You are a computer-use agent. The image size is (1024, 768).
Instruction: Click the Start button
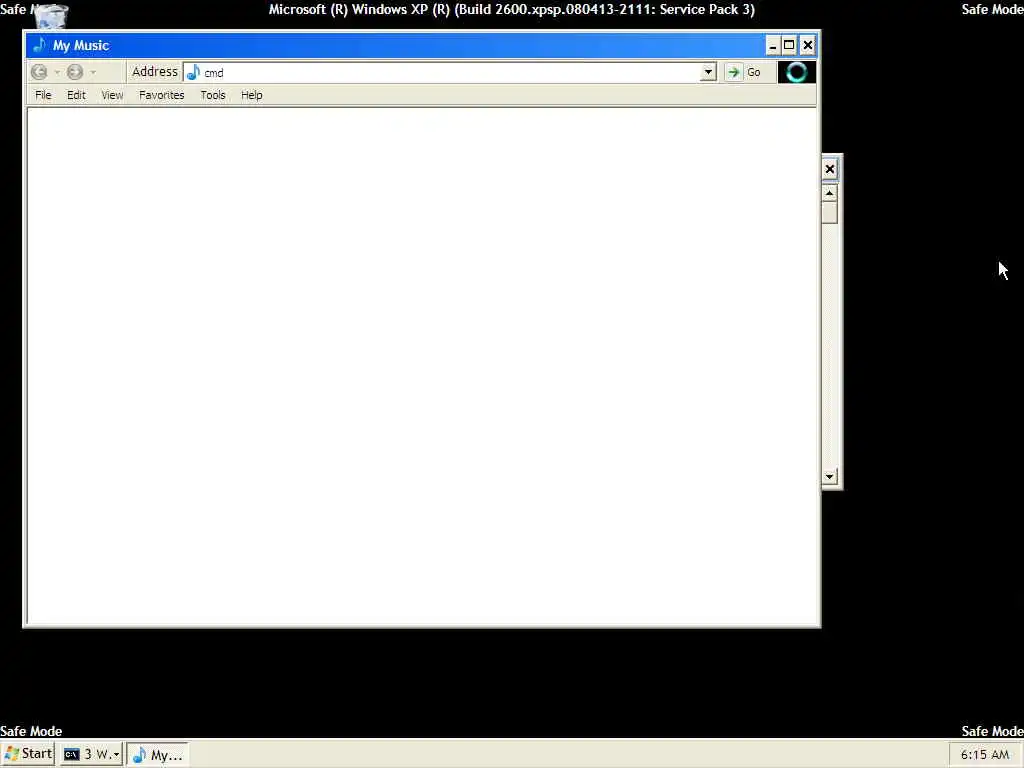[28, 754]
